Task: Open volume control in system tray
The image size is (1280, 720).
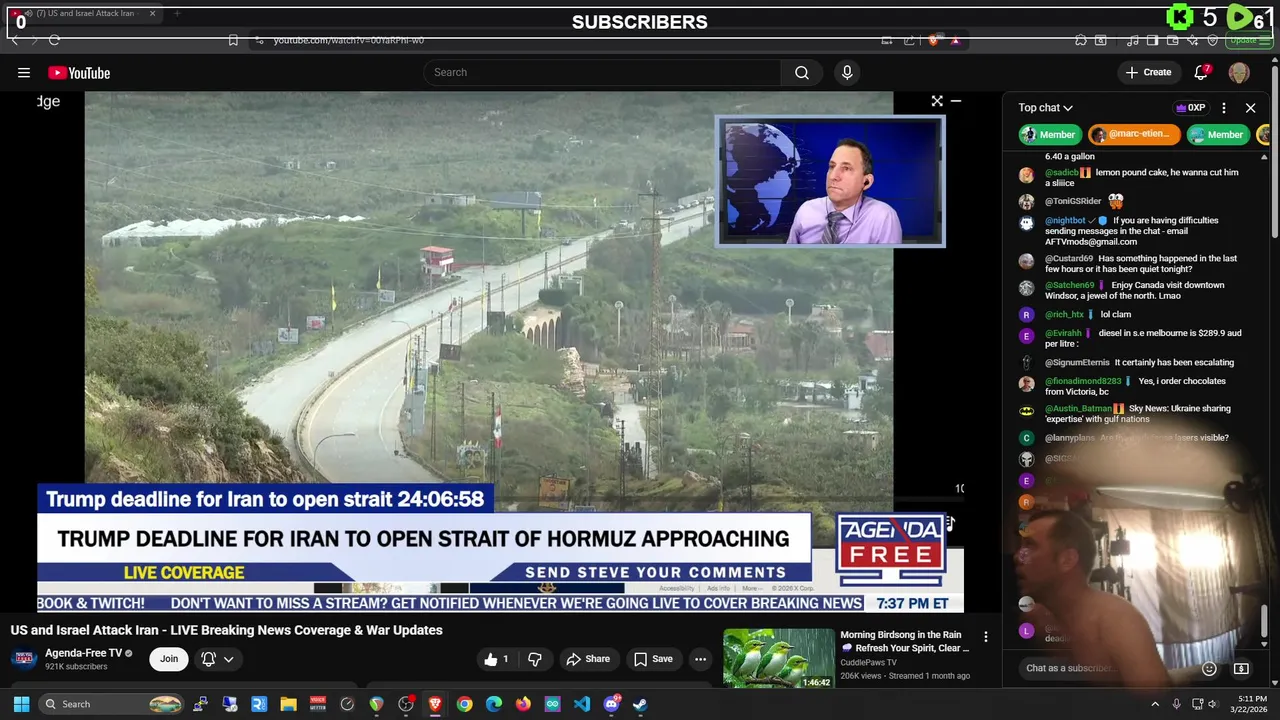Action: point(1213,704)
